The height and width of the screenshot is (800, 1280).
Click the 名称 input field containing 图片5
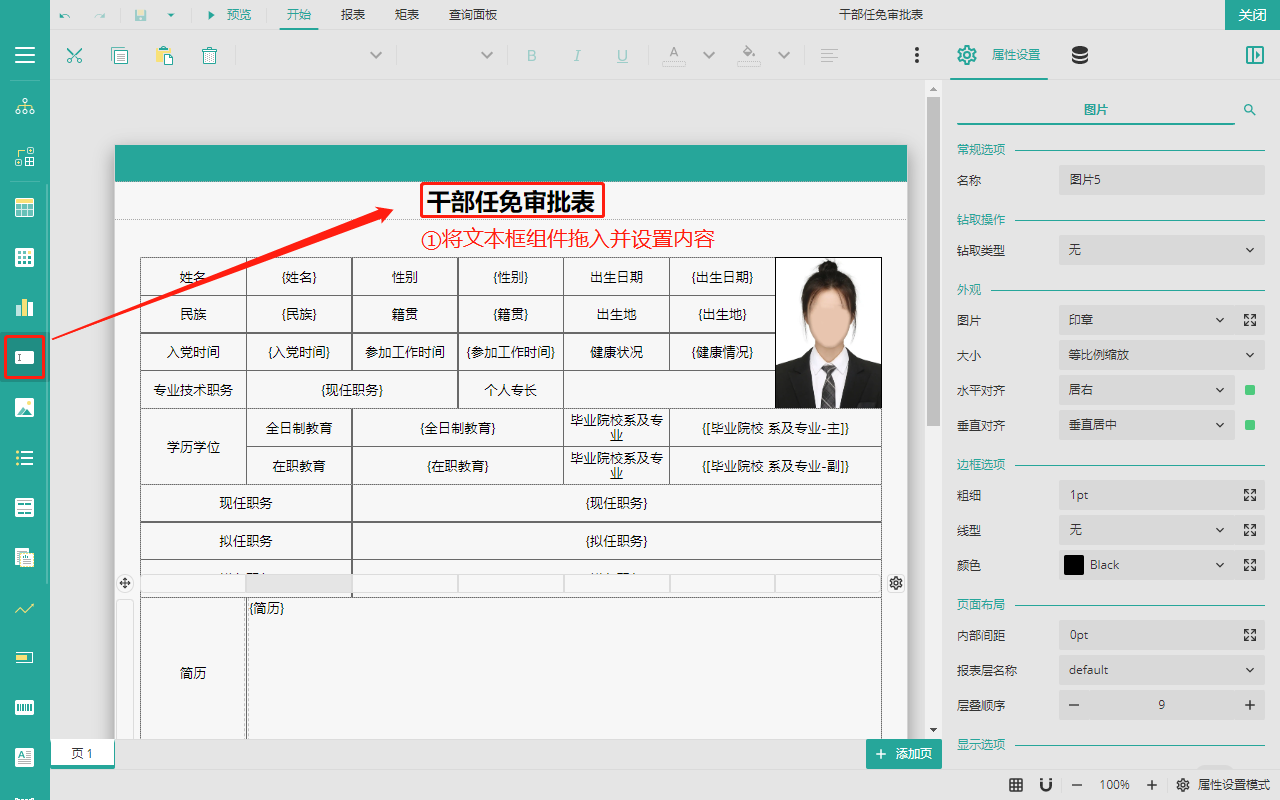point(1161,180)
